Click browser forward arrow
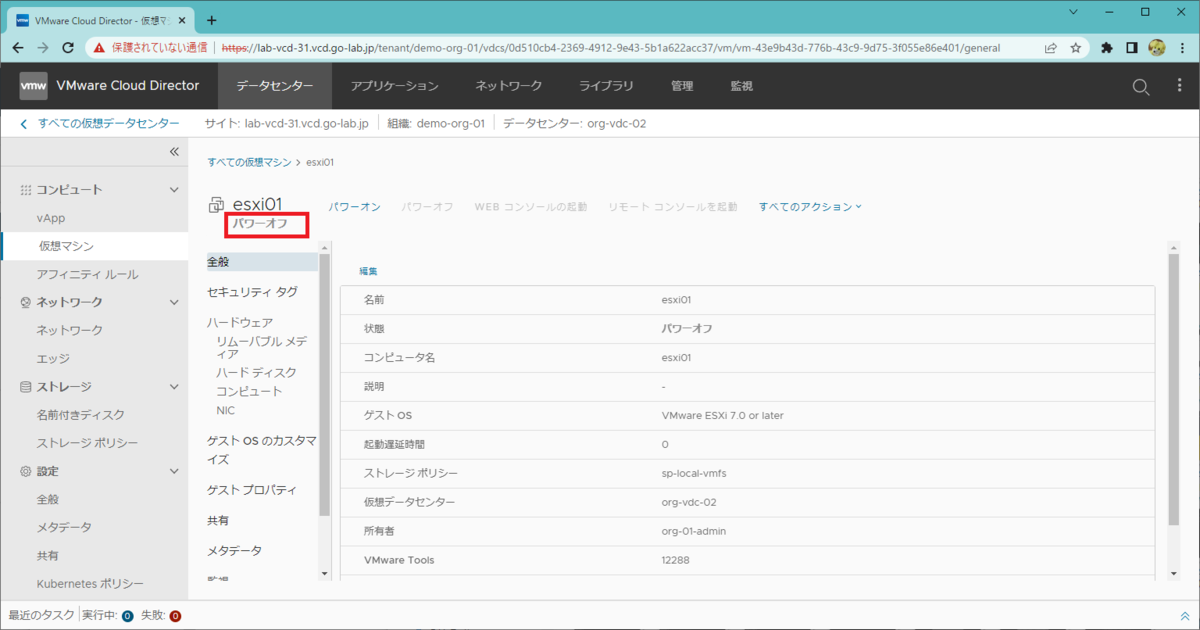Viewport: 1200px width, 630px height. pyautogui.click(x=43, y=47)
